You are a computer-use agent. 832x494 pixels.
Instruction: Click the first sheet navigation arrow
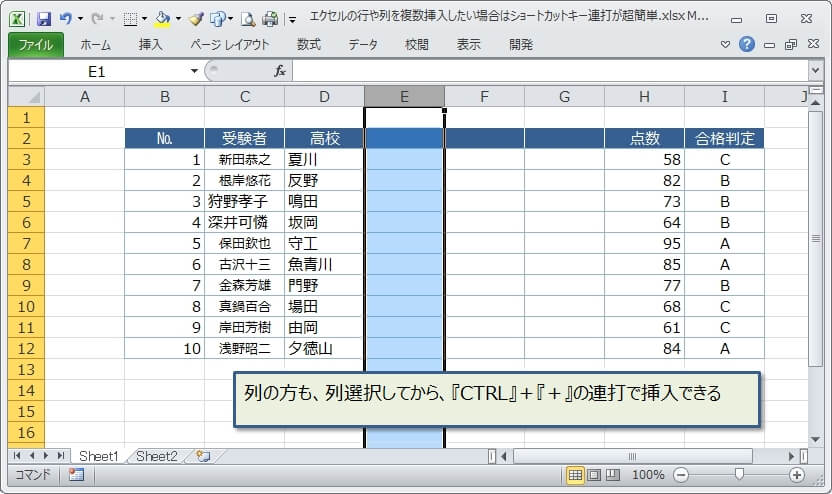pyautogui.click(x=17, y=456)
